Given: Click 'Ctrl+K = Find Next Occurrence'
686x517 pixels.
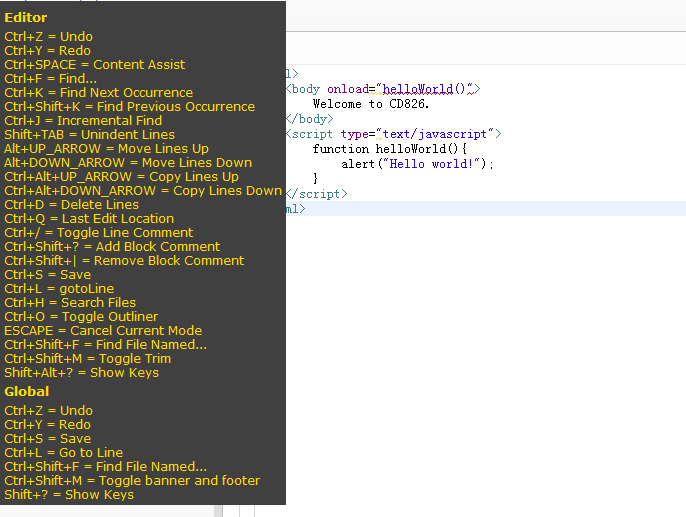Looking at the screenshot, I should (x=99, y=93).
